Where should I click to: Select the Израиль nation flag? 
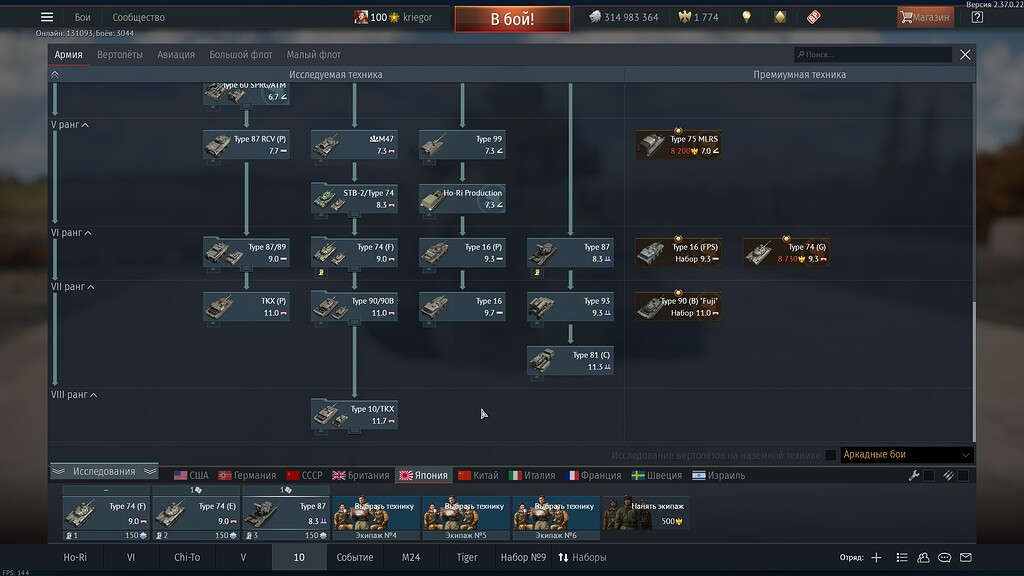[x=718, y=475]
